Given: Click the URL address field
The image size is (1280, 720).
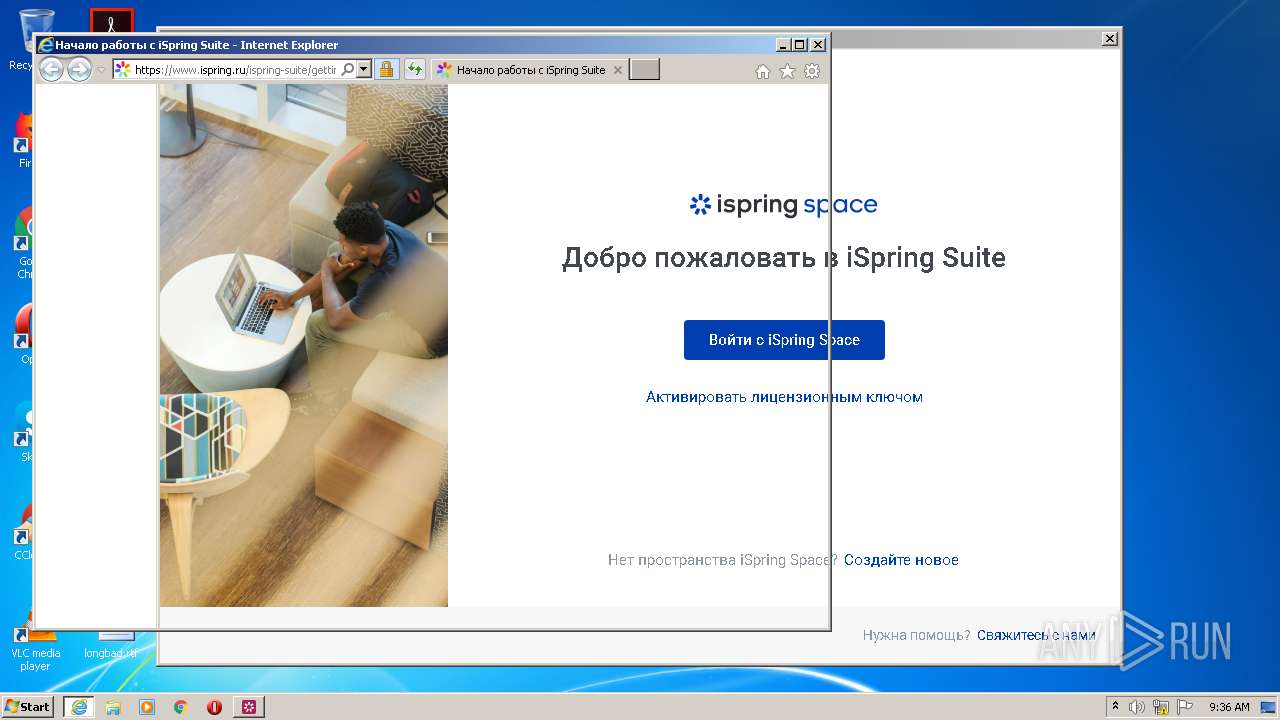Looking at the screenshot, I should click(236, 70).
